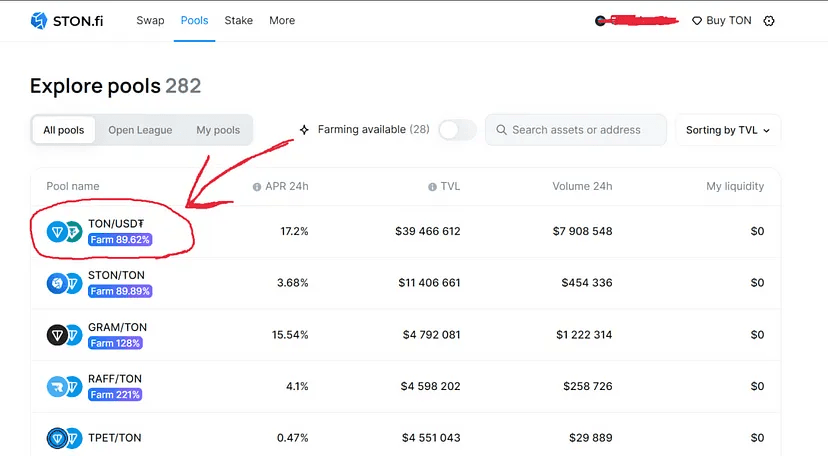Screen dimensions: 828x456
Task: Click the TPET/TON token pair icon
Action: [64, 438]
